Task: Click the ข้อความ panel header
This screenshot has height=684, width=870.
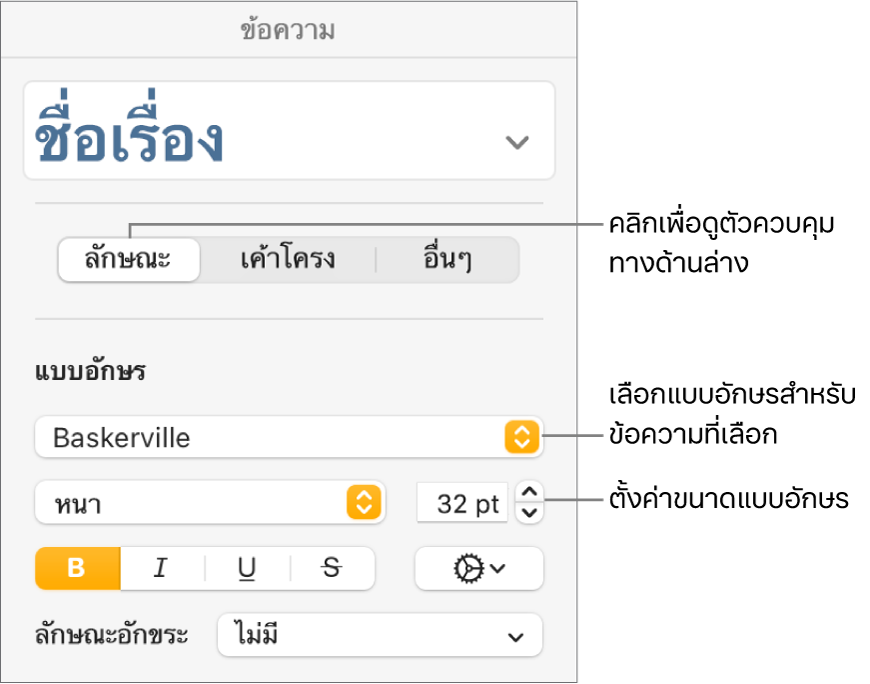Action: (288, 29)
